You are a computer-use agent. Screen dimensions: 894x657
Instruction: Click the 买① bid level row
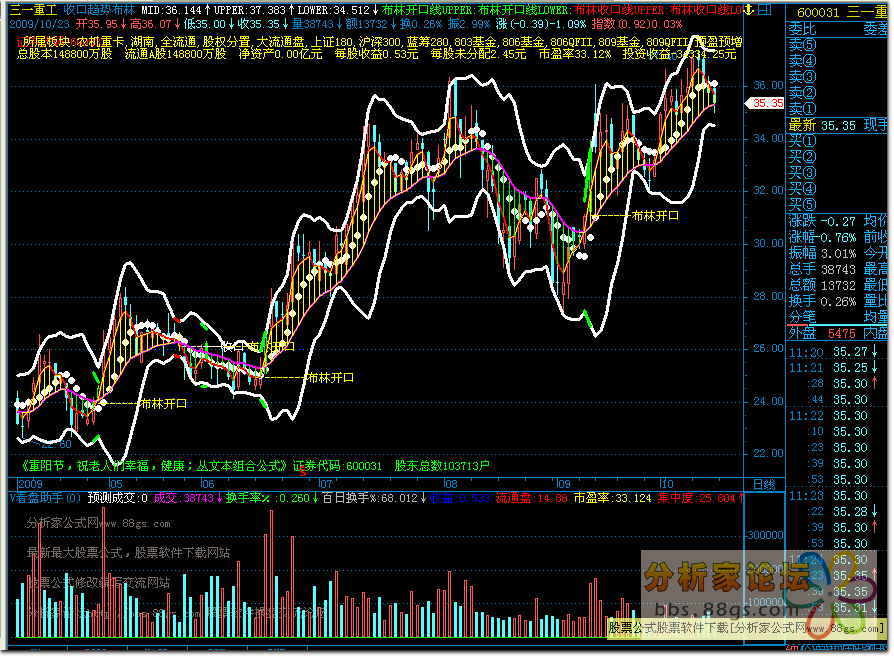pos(802,140)
